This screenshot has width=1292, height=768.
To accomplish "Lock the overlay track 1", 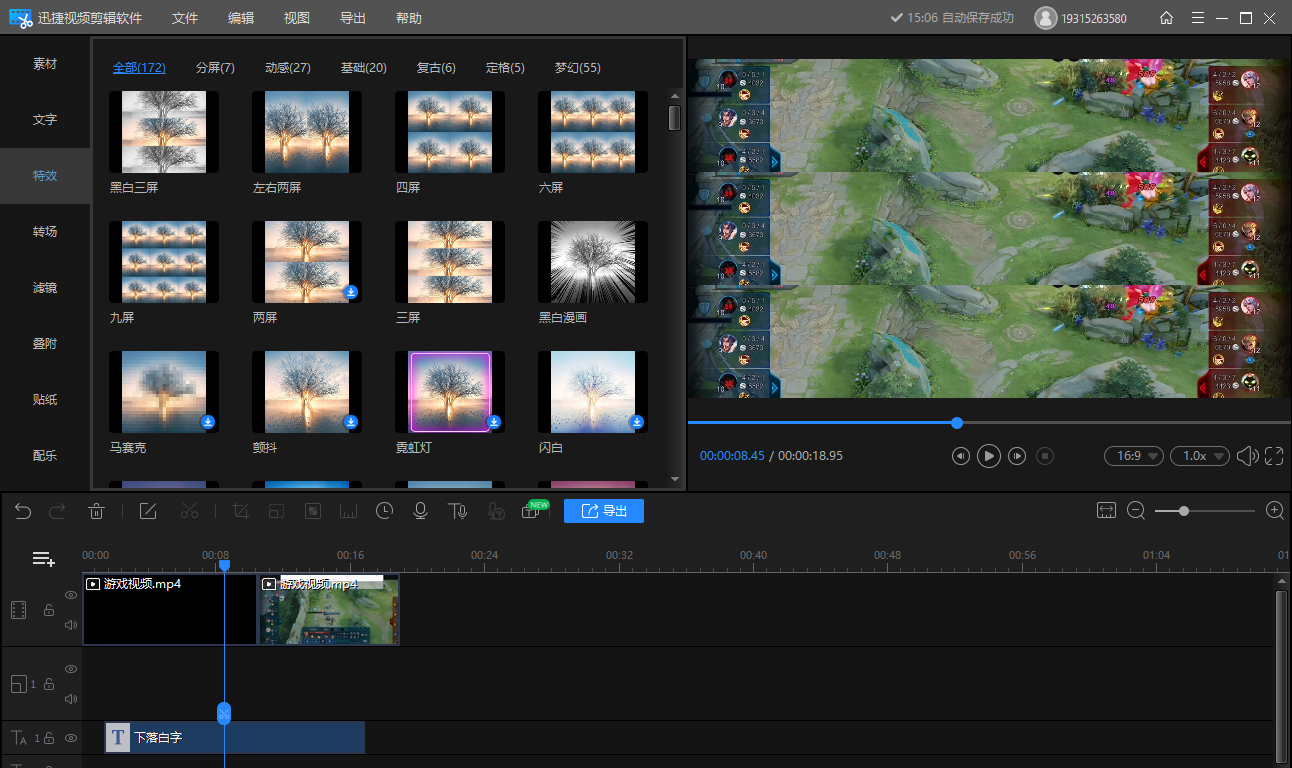I will pyautogui.click(x=49, y=684).
